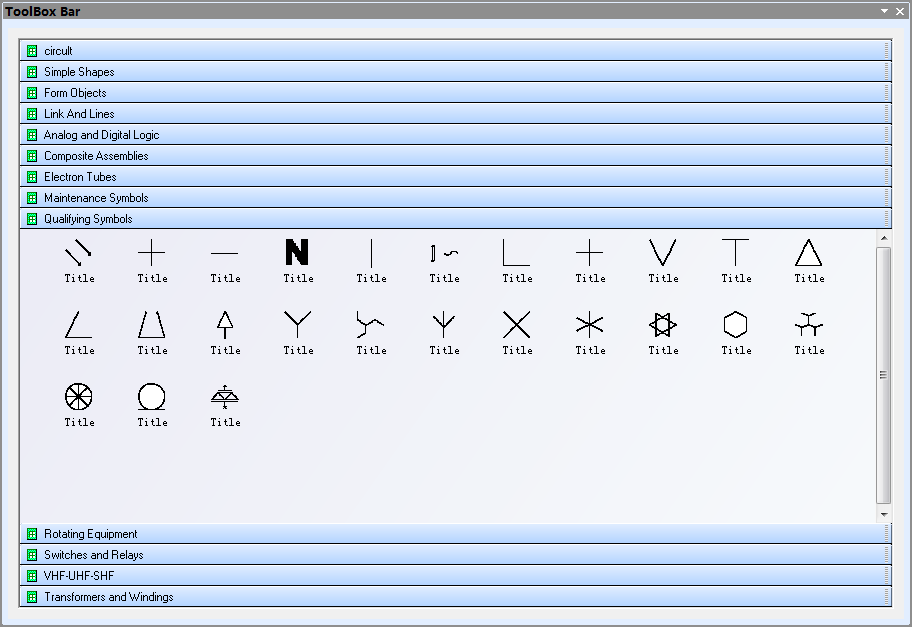This screenshot has width=912, height=627.
Task: Select the spoked wheel circle symbol
Action: point(79,397)
